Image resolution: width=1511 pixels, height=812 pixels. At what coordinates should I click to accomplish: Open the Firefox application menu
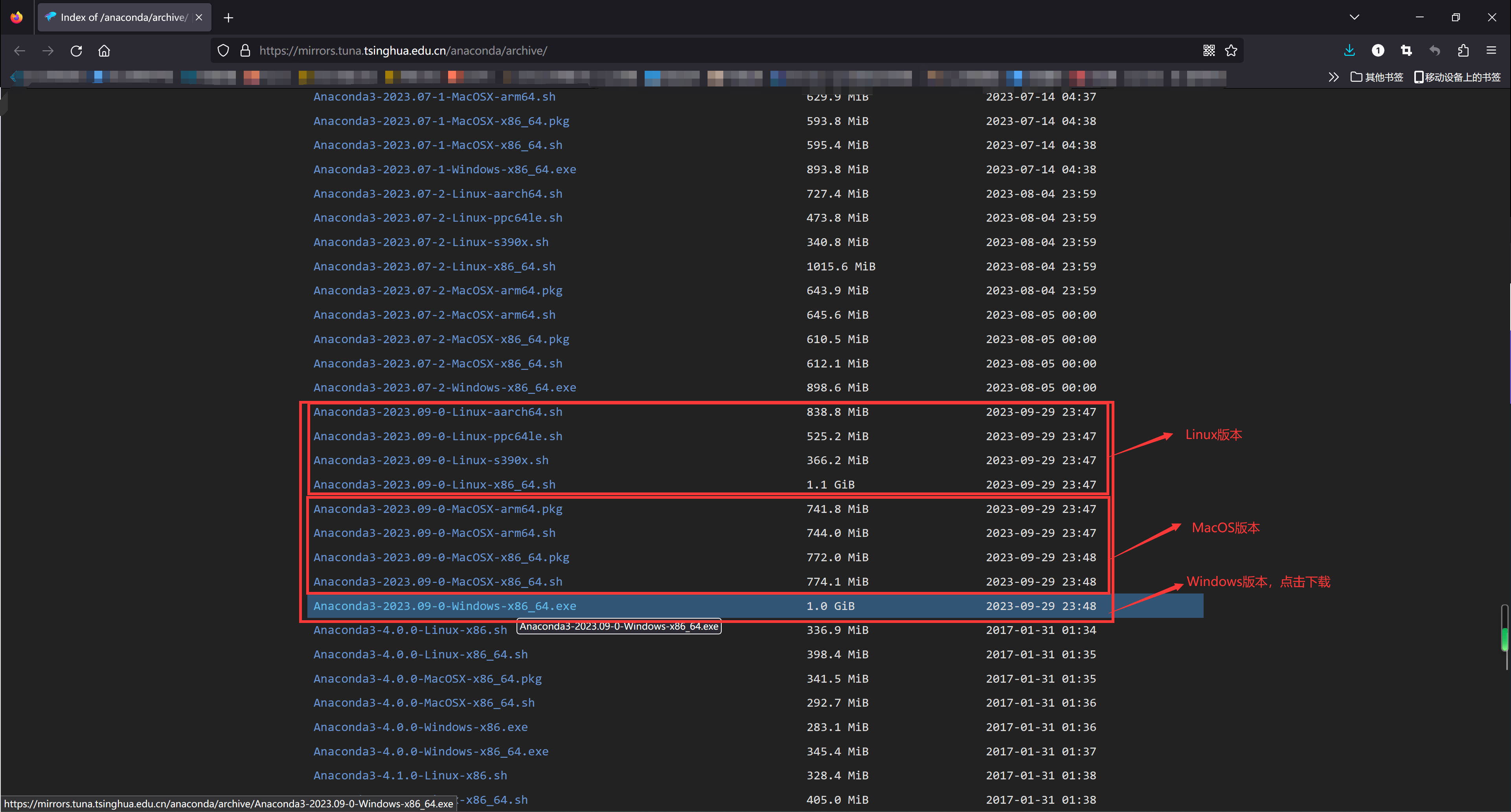coord(1491,51)
